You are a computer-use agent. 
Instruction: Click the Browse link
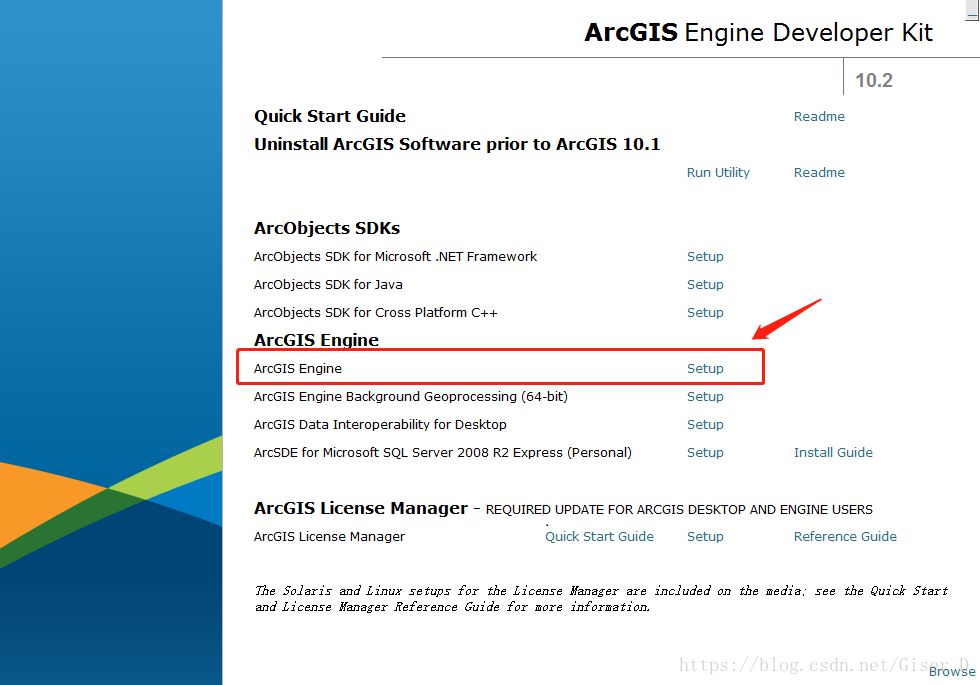tap(952, 671)
